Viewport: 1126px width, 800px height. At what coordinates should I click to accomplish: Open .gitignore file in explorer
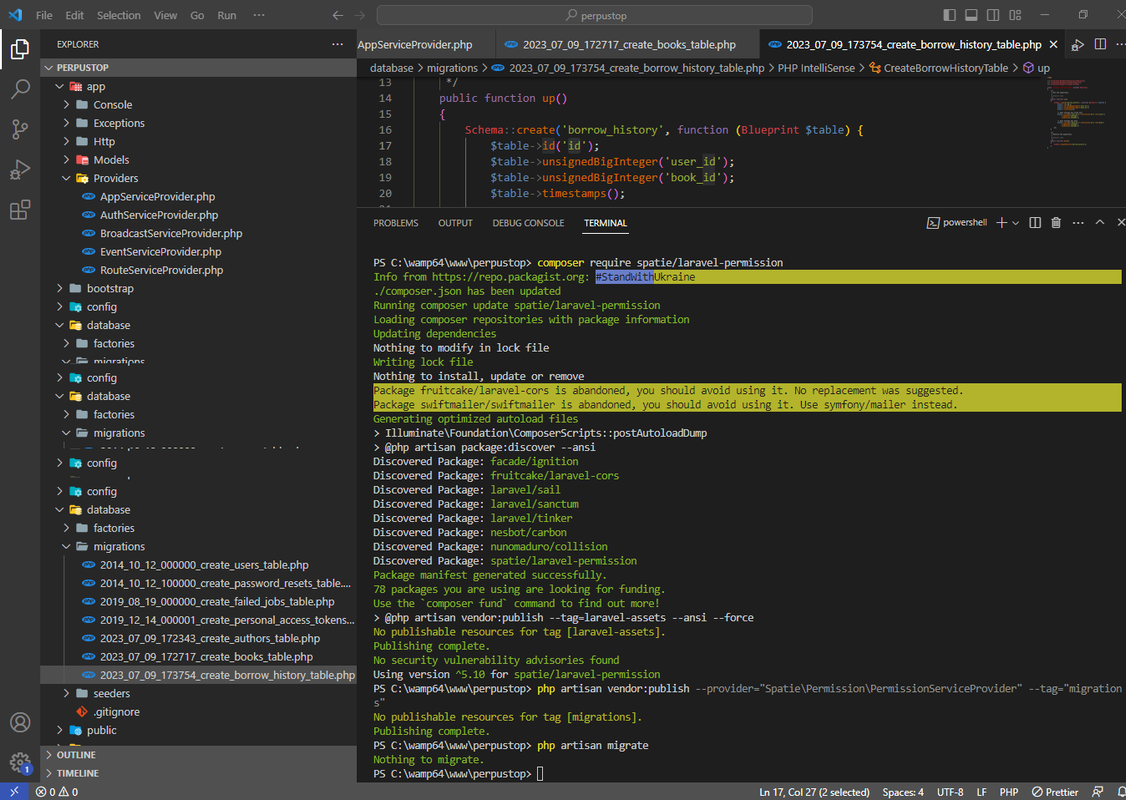(198, 712)
